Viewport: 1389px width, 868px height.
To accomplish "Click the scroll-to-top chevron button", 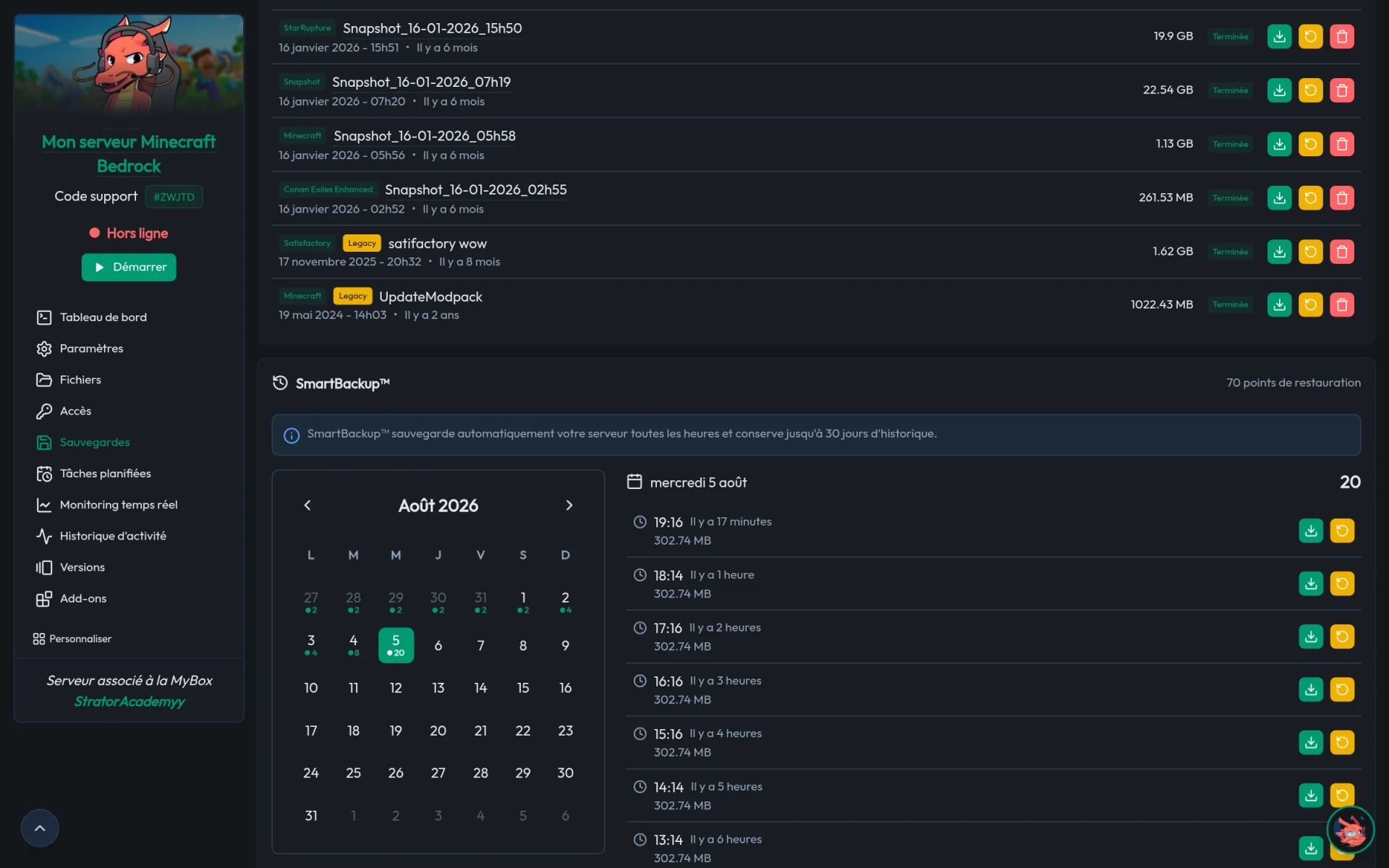I will (x=40, y=828).
